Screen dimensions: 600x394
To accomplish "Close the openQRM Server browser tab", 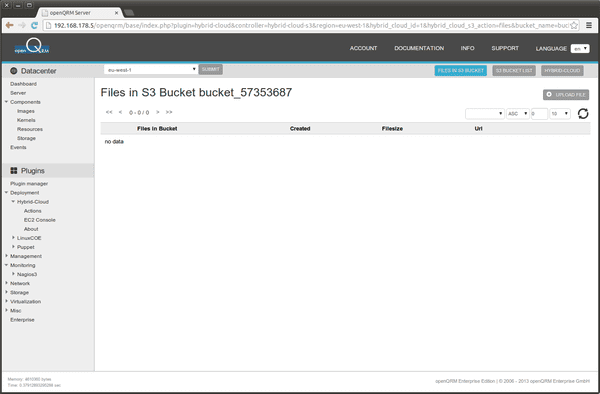I will 116,13.
